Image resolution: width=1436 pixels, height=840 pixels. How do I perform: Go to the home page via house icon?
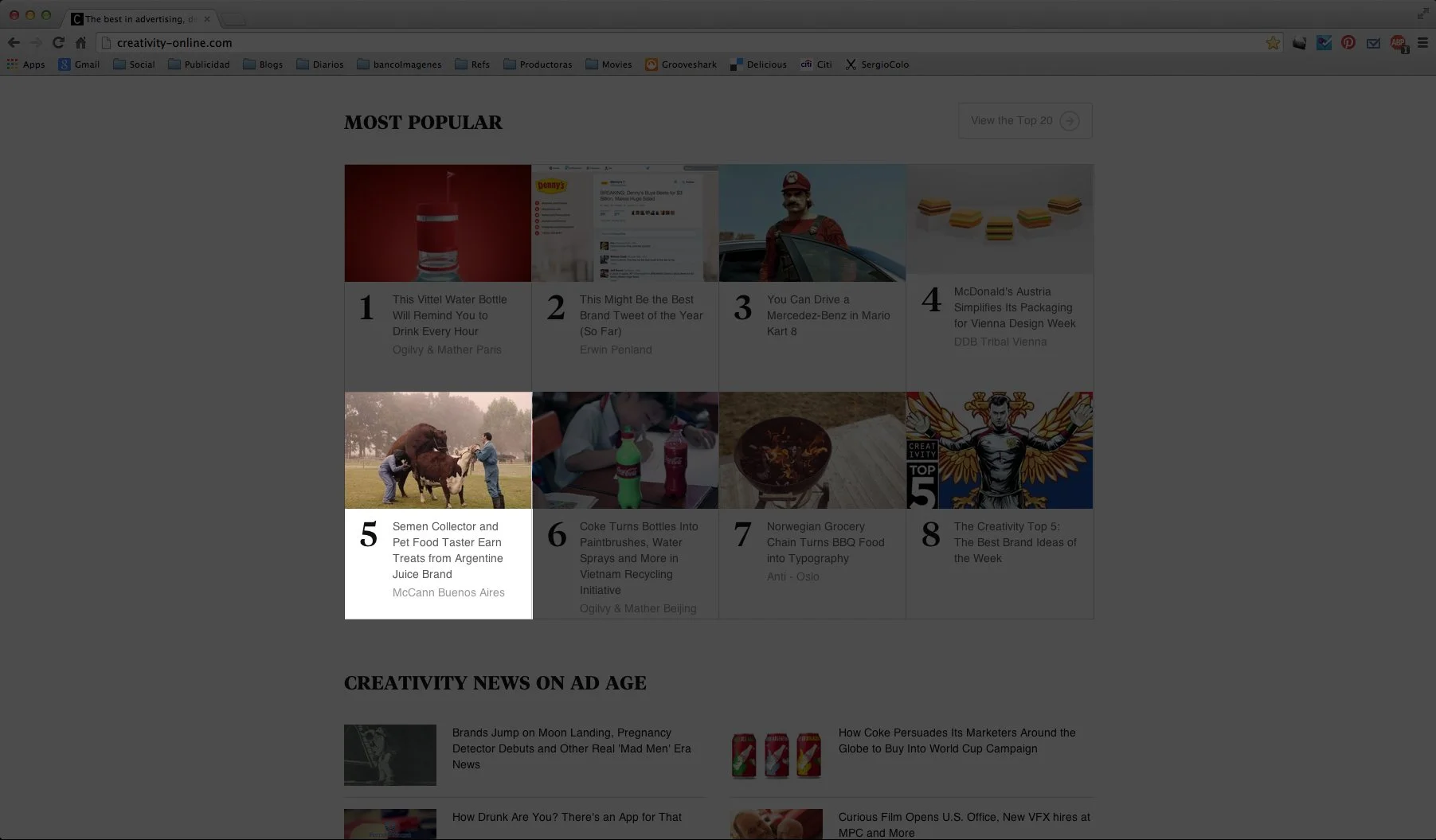tap(80, 43)
